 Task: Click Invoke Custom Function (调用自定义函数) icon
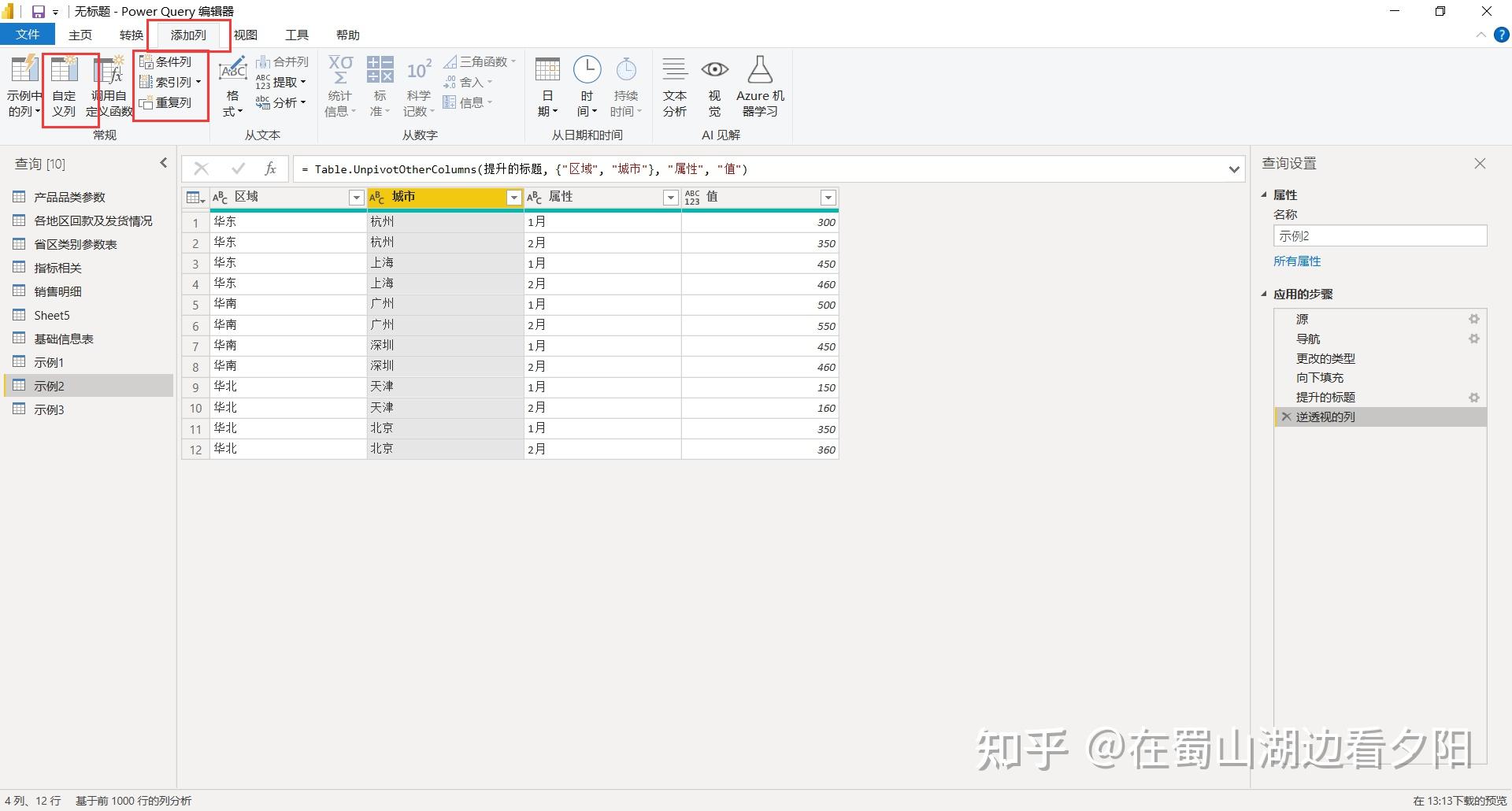(x=109, y=70)
